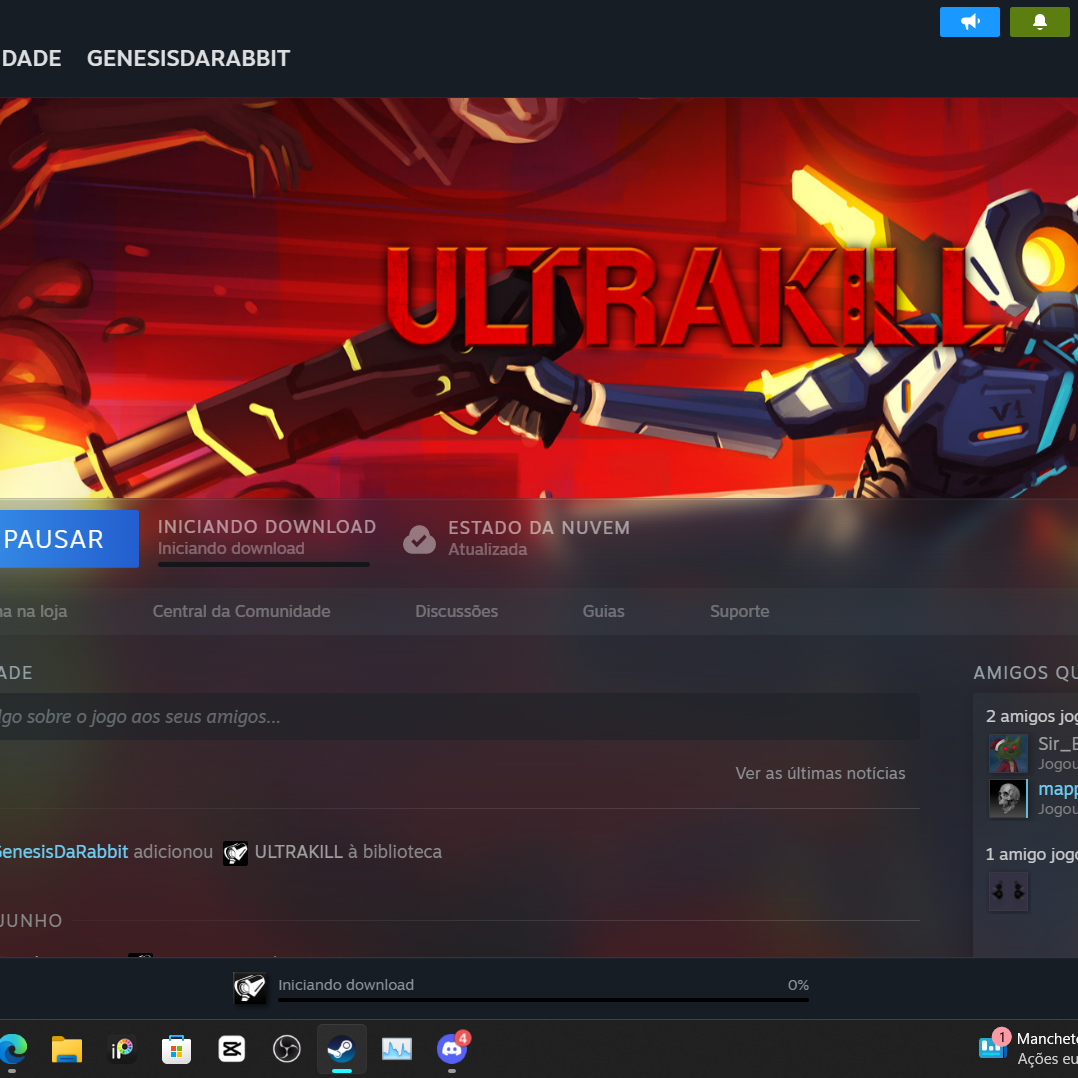Screen dimensions: 1078x1078
Task: Click the ULTRAKILL icon in activity feed
Action: (x=235, y=853)
